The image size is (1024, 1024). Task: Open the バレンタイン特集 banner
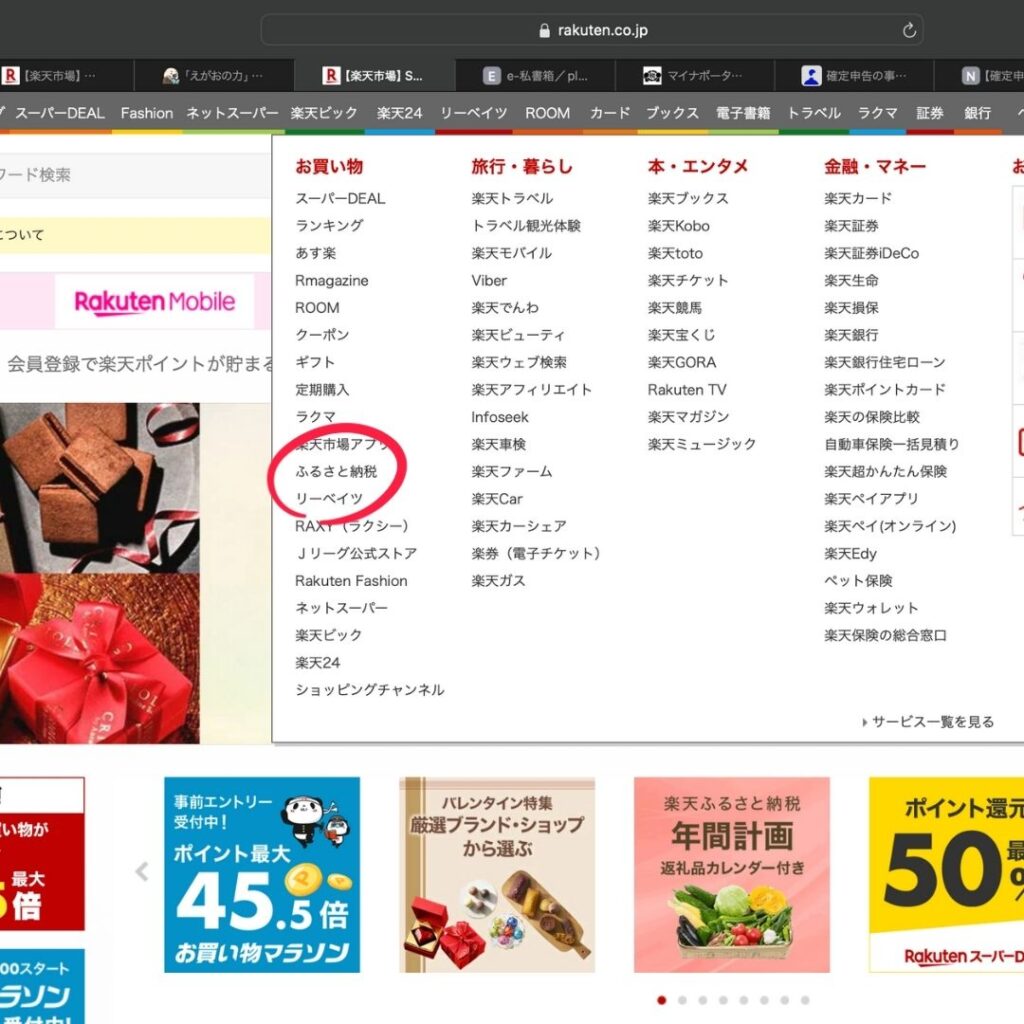pos(497,874)
